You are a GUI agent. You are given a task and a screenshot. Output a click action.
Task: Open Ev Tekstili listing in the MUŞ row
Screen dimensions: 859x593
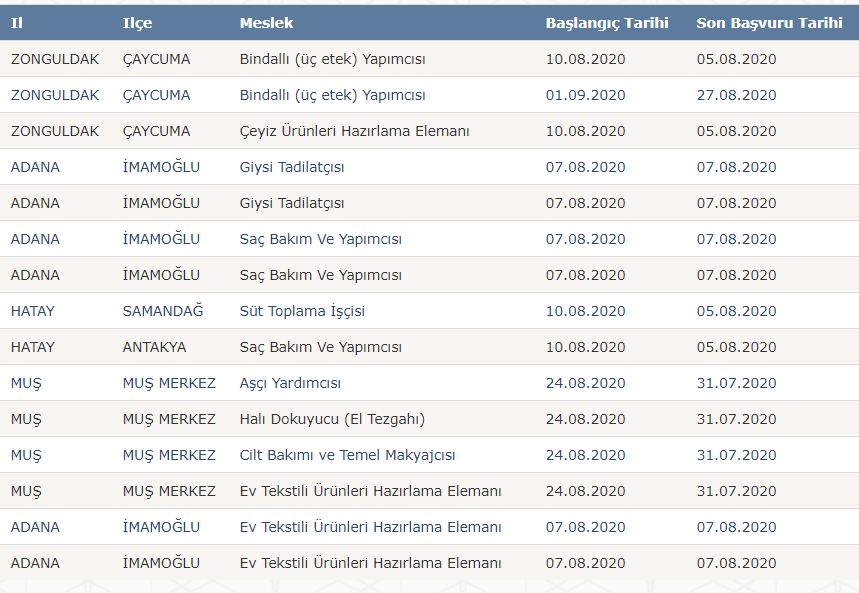coord(370,491)
